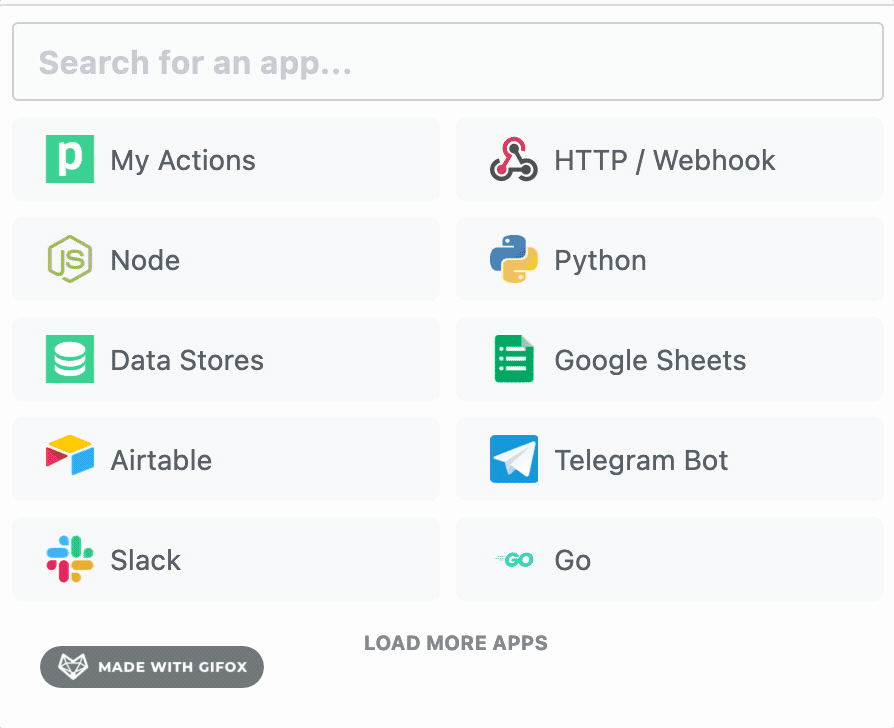Choose the HTTP / Webhook label
Screen dimensions: 894x728
(x=665, y=160)
